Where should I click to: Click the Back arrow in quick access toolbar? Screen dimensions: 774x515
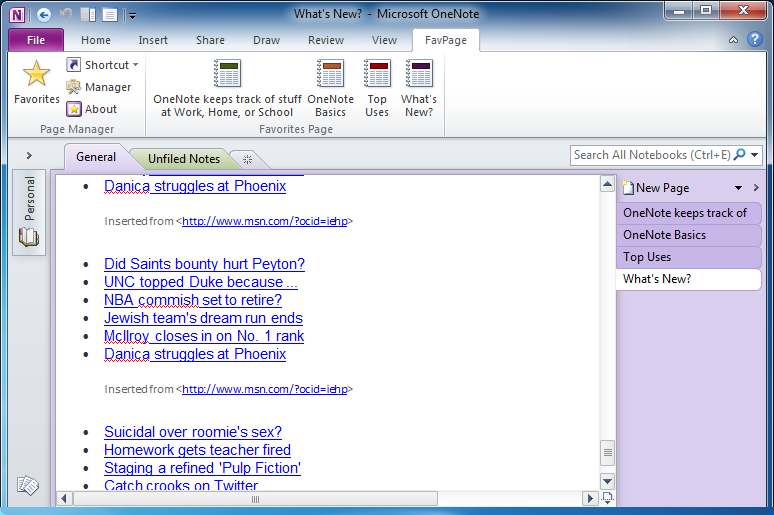pos(44,15)
